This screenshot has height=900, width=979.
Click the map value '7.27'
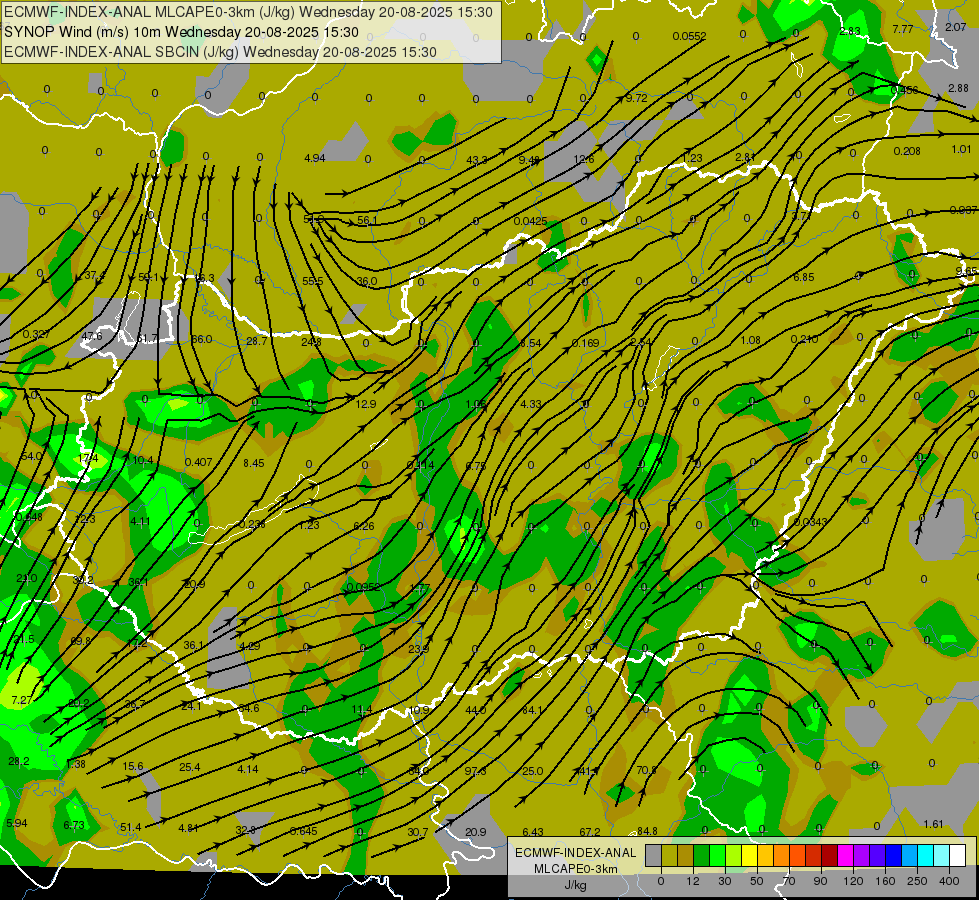(21, 700)
